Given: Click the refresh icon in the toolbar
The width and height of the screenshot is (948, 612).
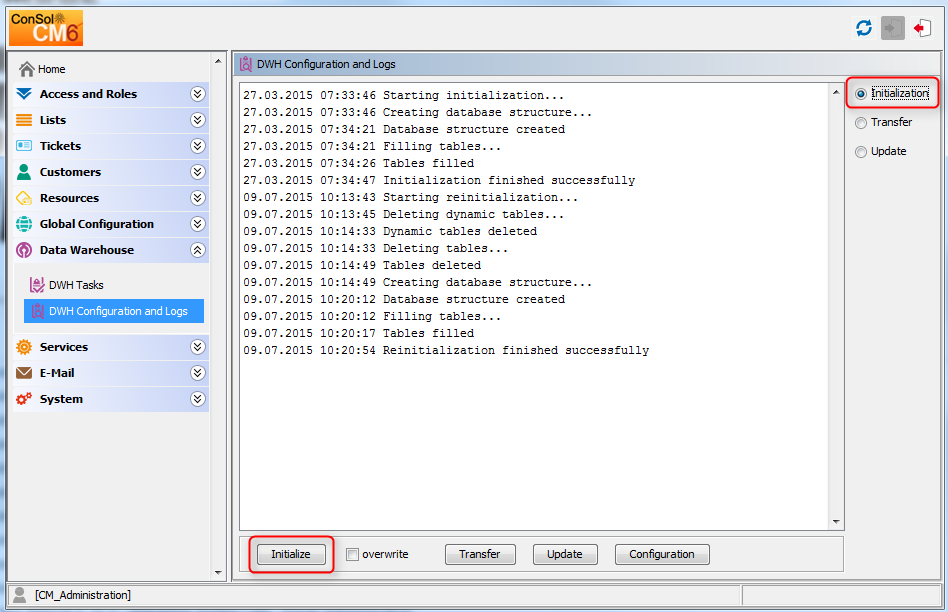Looking at the screenshot, I should point(864,28).
